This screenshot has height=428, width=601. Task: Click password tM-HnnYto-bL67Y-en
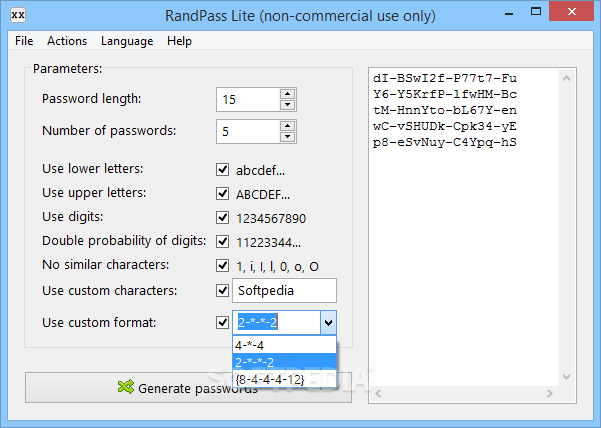click(445, 110)
